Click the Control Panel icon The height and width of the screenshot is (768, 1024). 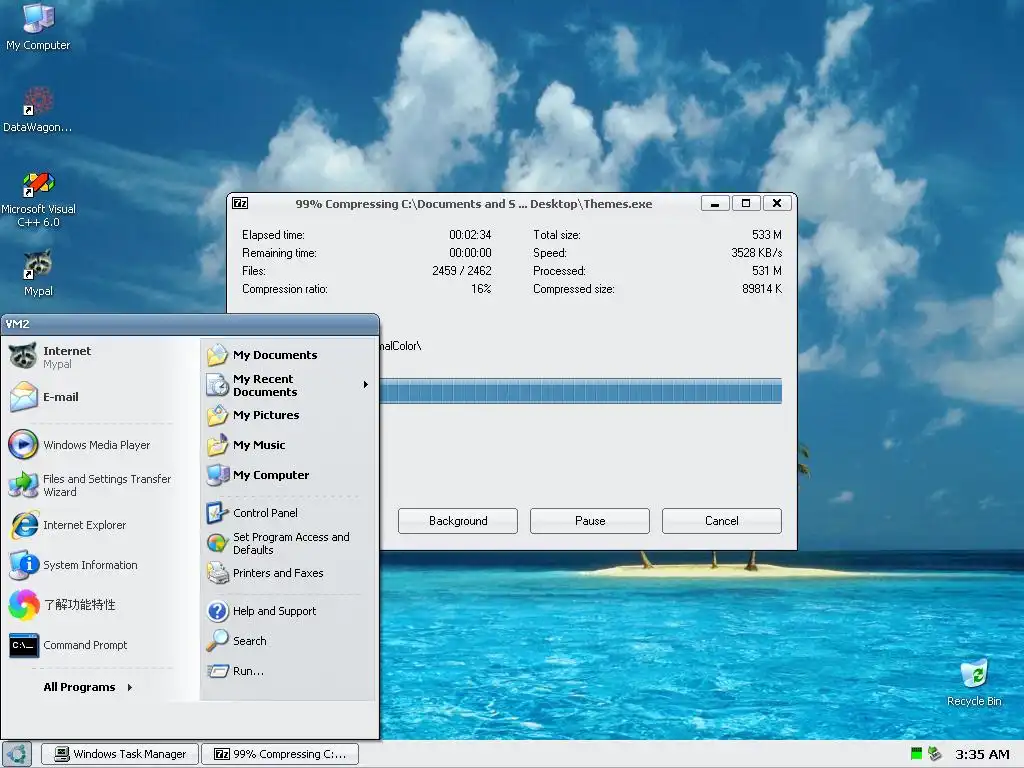(x=217, y=513)
